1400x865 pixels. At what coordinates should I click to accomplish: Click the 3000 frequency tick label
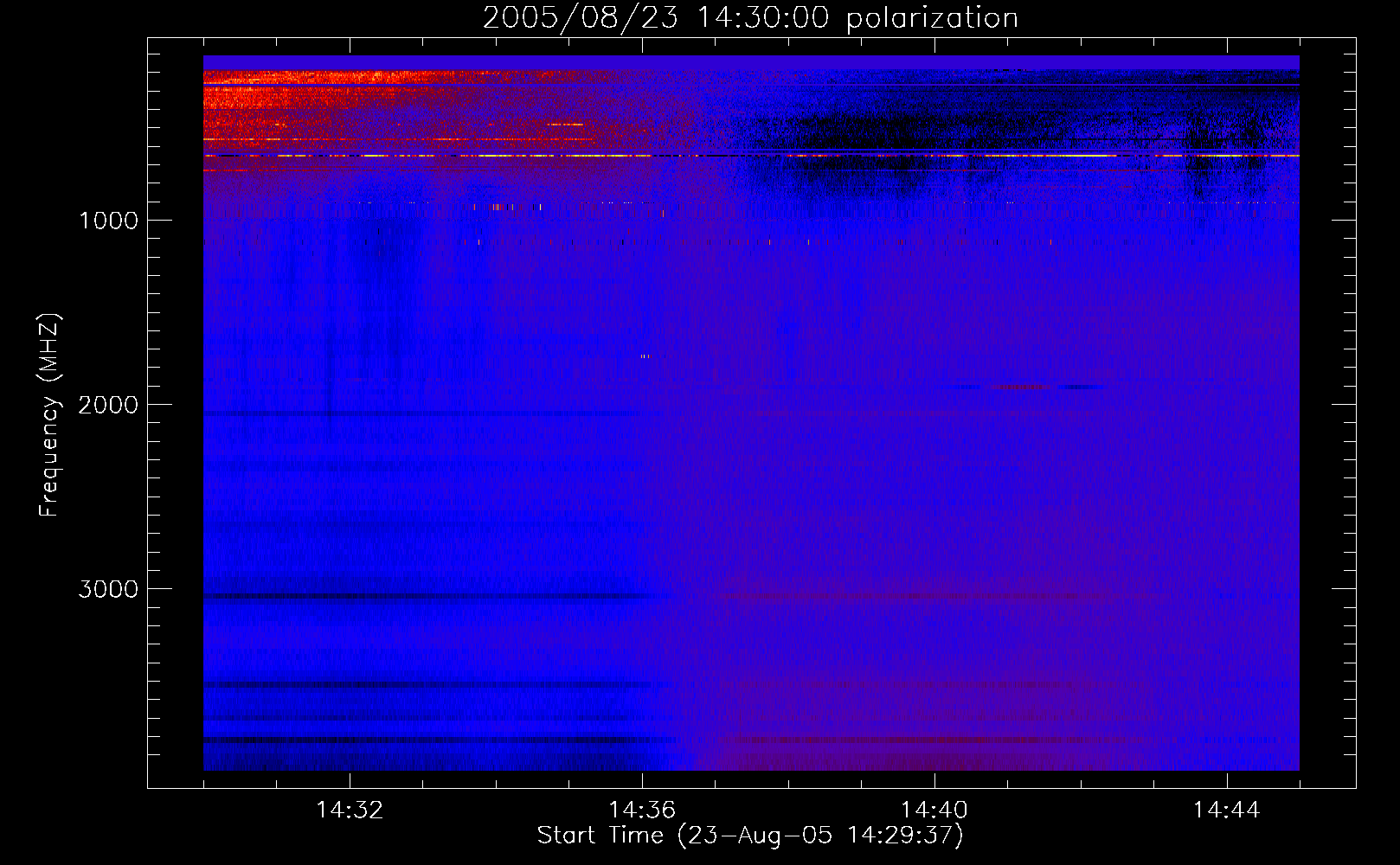coord(108,589)
